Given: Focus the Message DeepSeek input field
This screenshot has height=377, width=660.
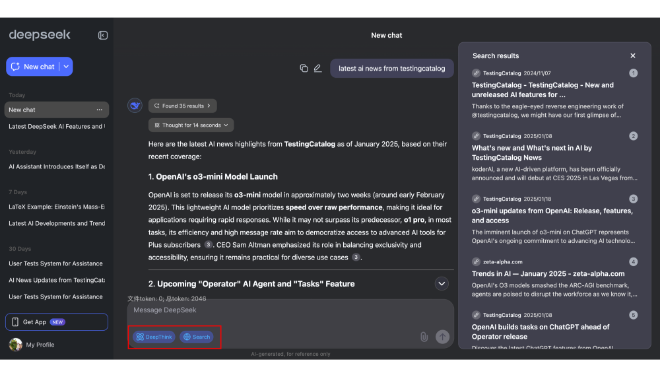Looking at the screenshot, I should (290, 311).
